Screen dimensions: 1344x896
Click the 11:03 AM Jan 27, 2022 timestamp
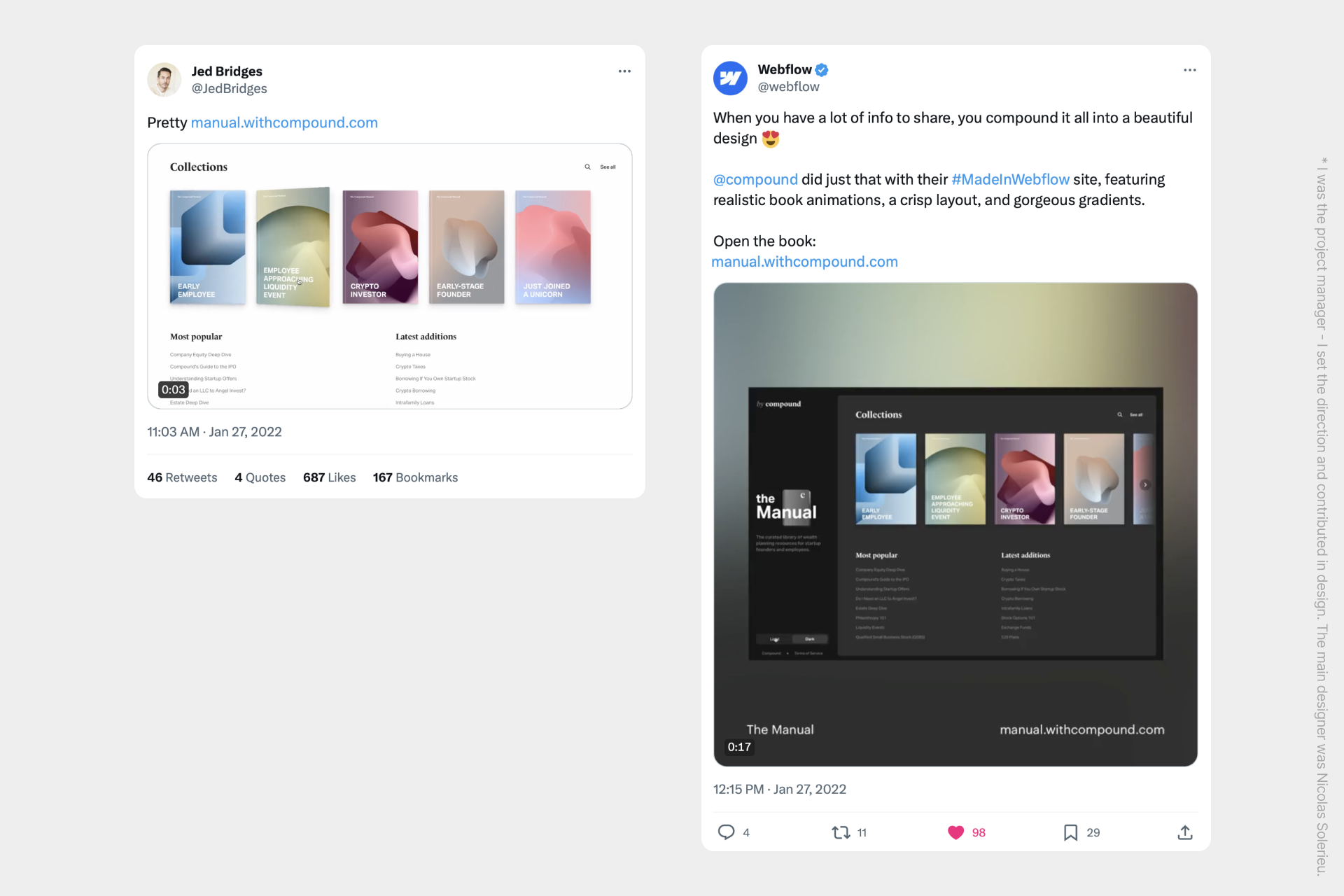click(214, 432)
